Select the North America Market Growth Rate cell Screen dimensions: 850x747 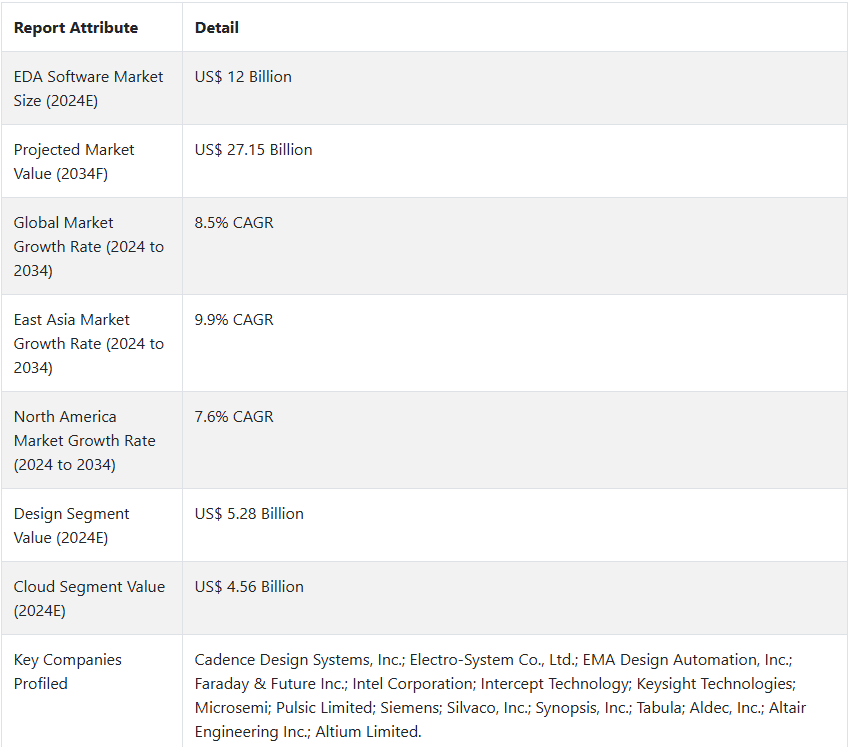(92, 440)
